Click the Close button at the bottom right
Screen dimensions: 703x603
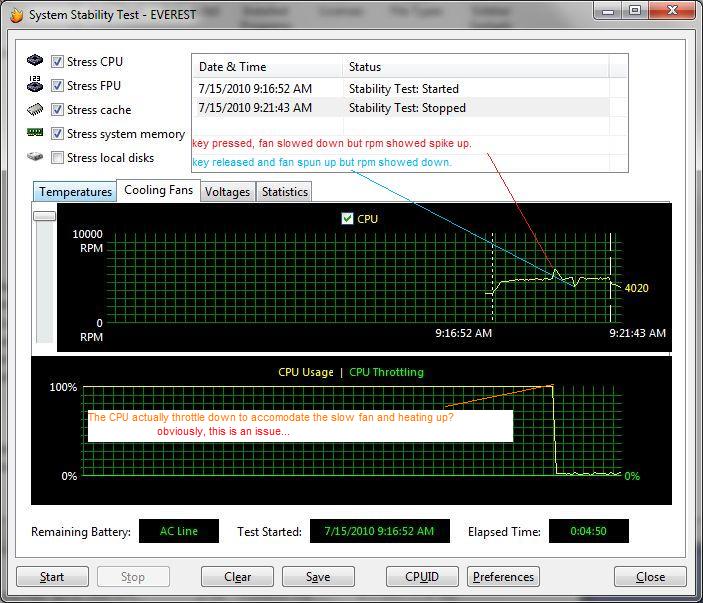click(x=650, y=577)
